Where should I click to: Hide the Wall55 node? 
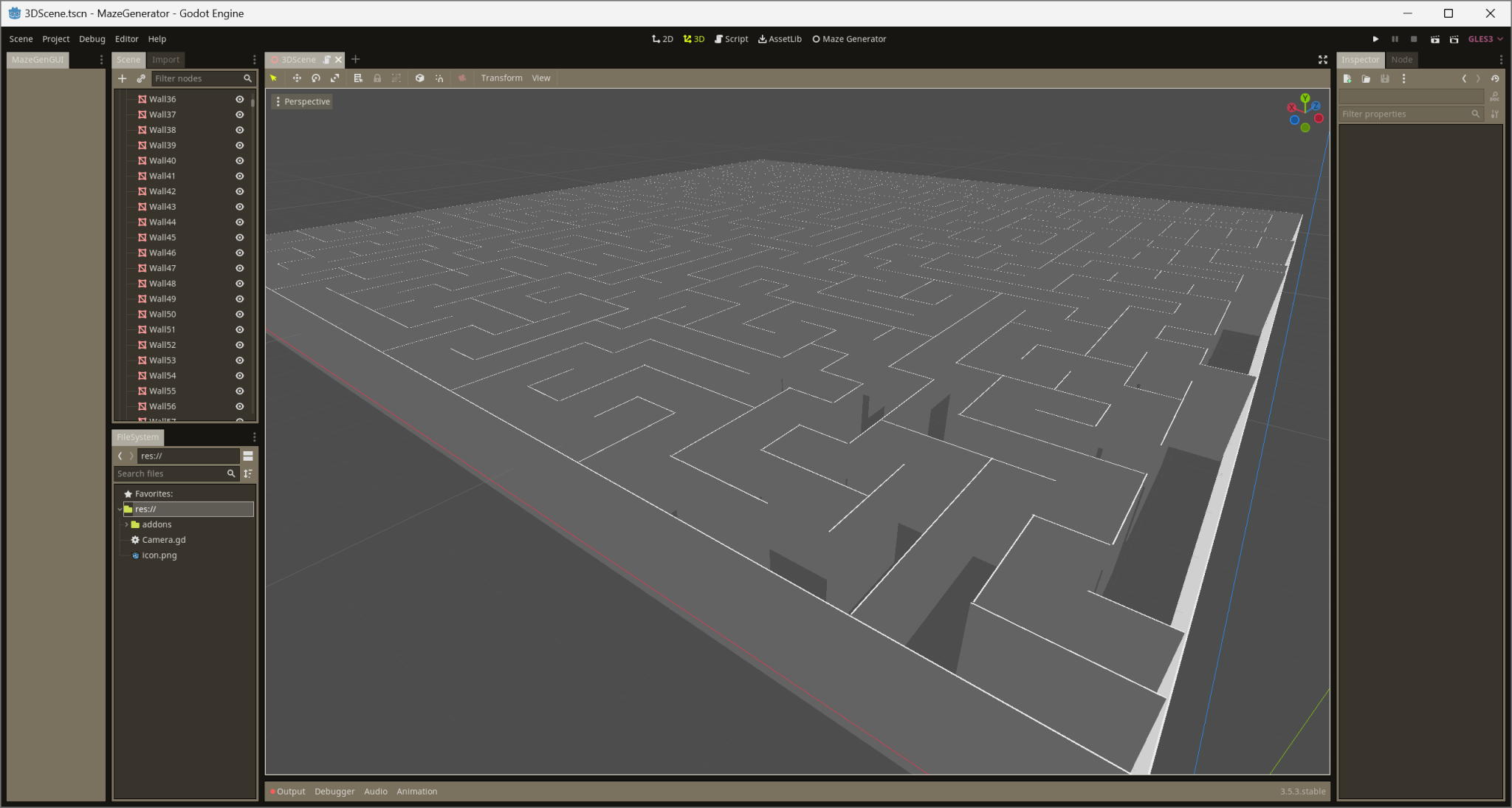[239, 391]
